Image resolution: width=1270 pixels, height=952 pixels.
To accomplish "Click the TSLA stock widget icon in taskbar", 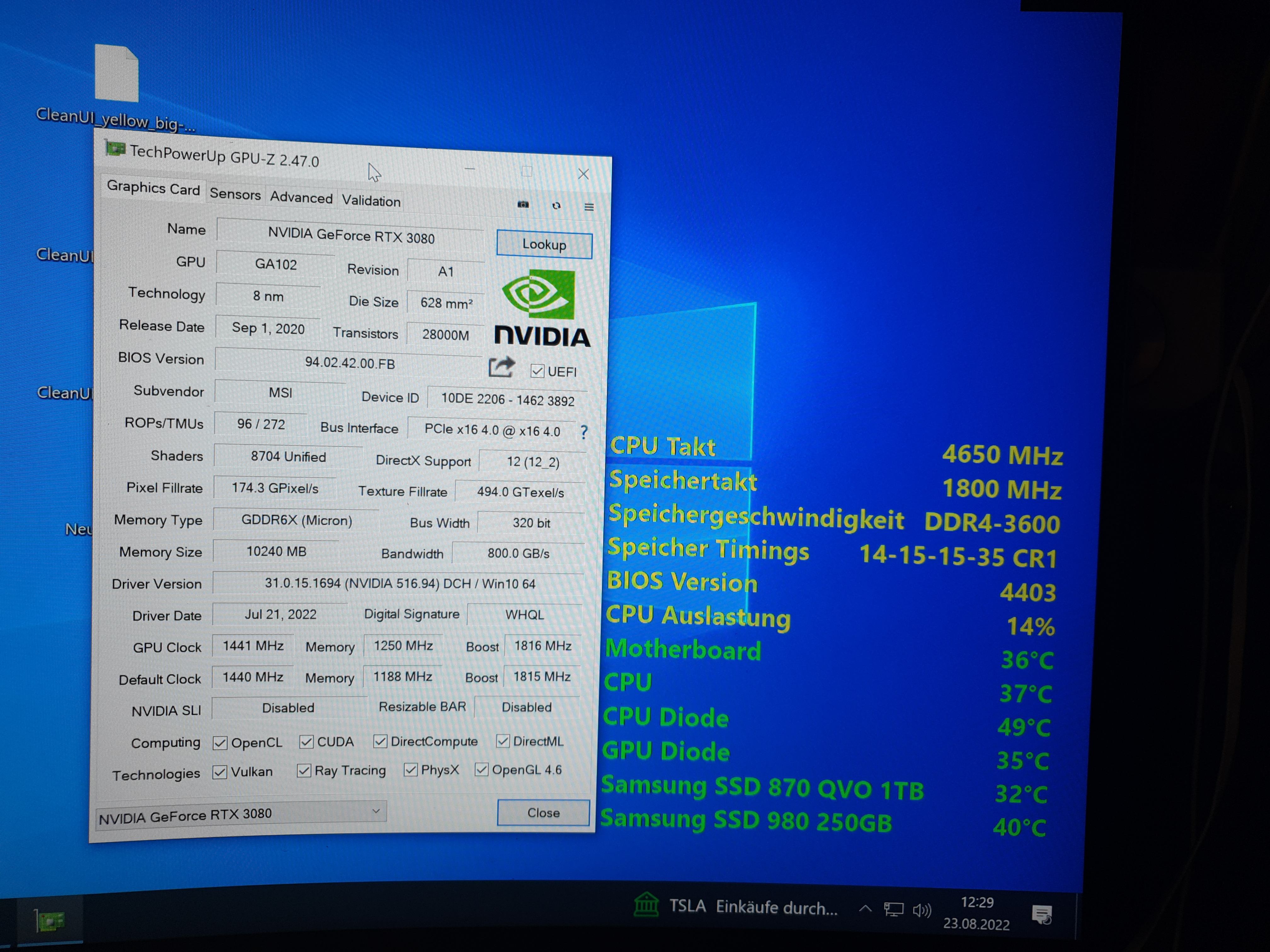I will [x=646, y=905].
